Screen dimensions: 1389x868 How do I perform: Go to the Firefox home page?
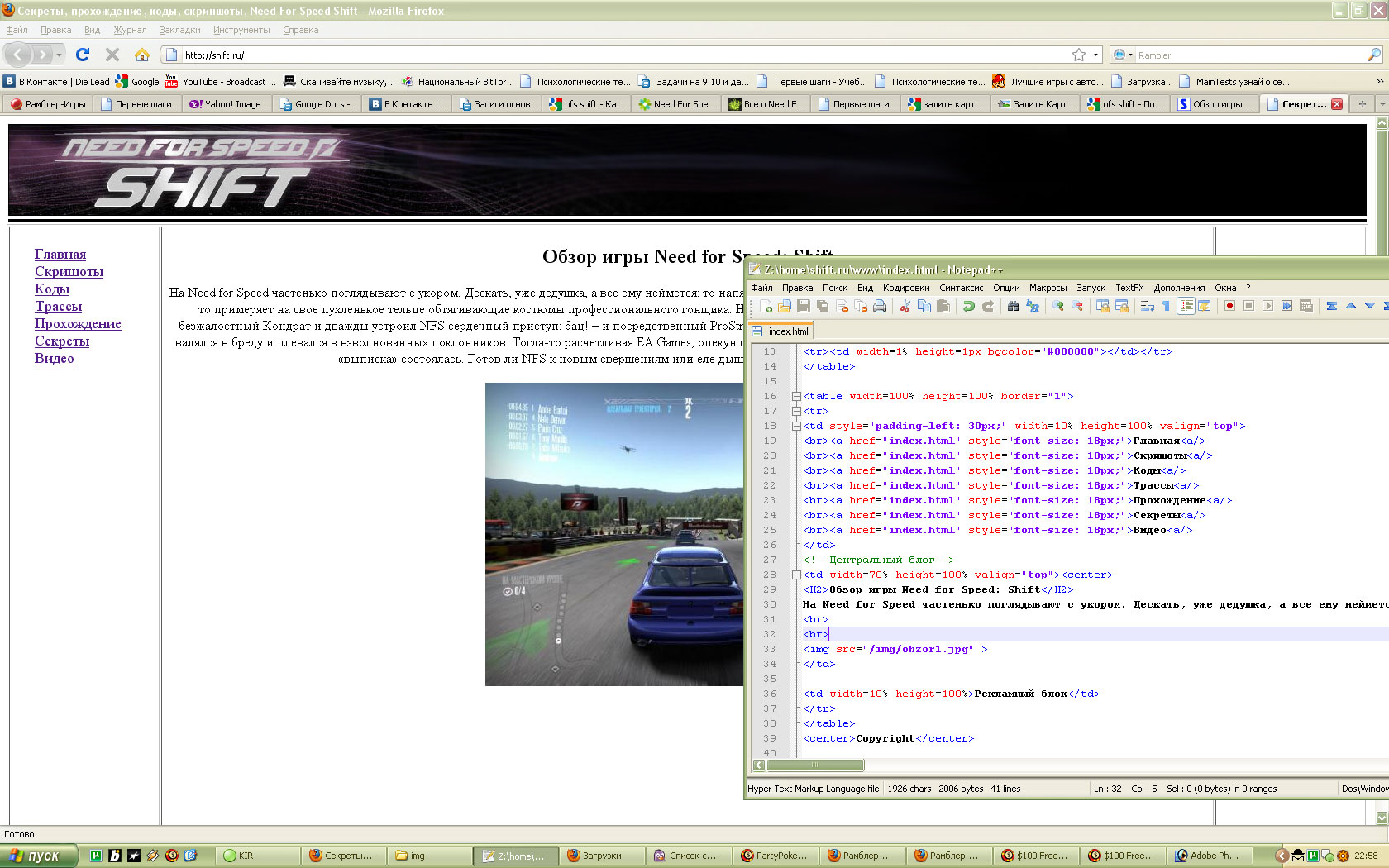point(142,55)
